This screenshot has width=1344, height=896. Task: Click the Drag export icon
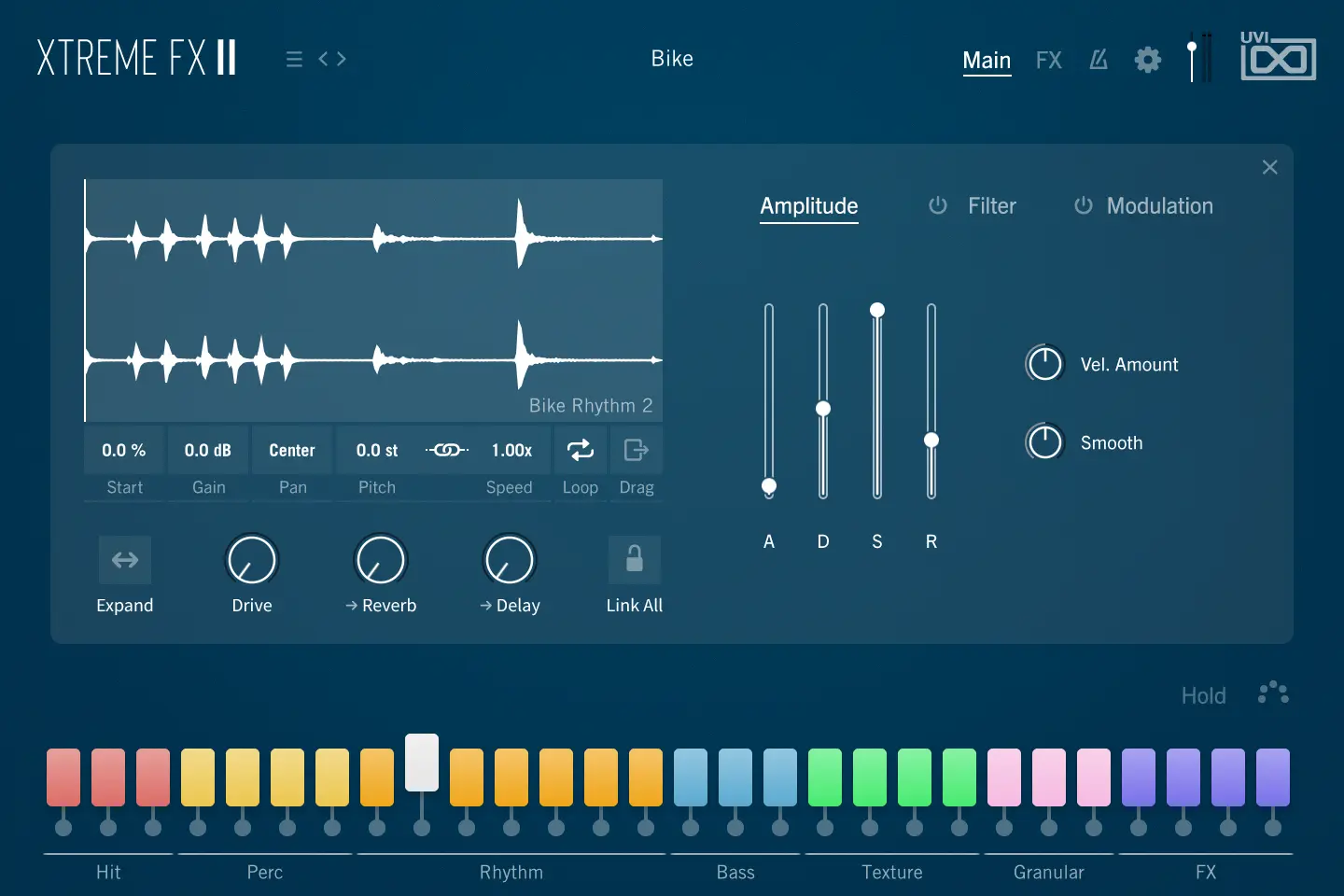(637, 450)
